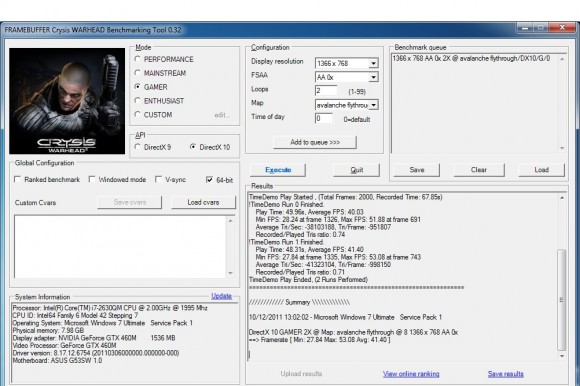Click the Framerate summary line in Results
This screenshot has height=386, width=580.
[319, 340]
